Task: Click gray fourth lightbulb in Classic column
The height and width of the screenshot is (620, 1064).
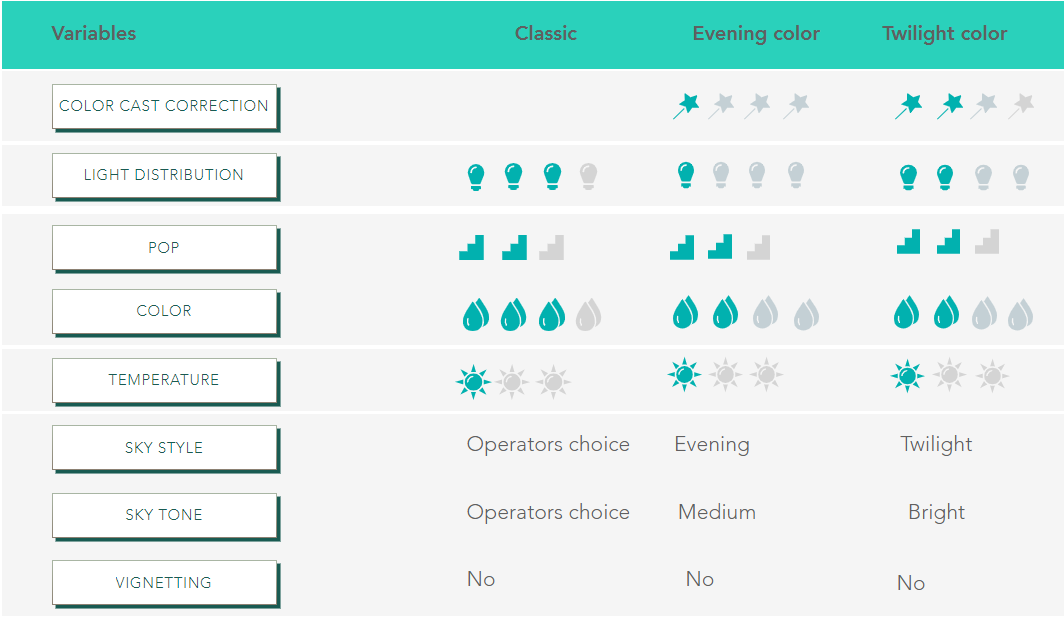Action: point(588,177)
